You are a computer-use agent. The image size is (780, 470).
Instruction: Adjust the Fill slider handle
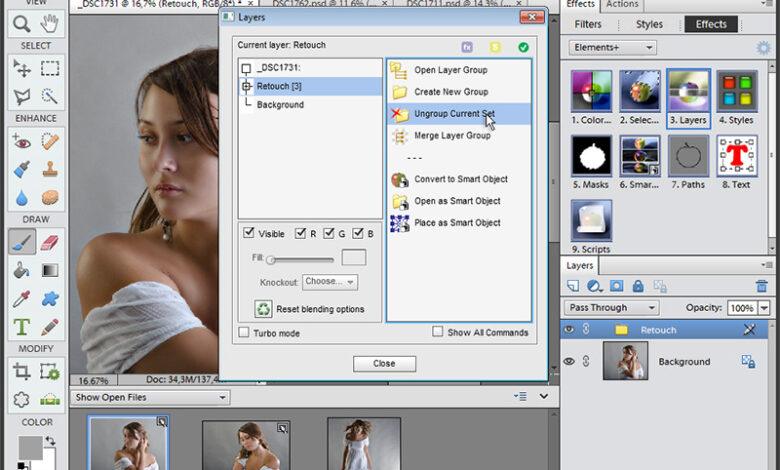(x=271, y=260)
